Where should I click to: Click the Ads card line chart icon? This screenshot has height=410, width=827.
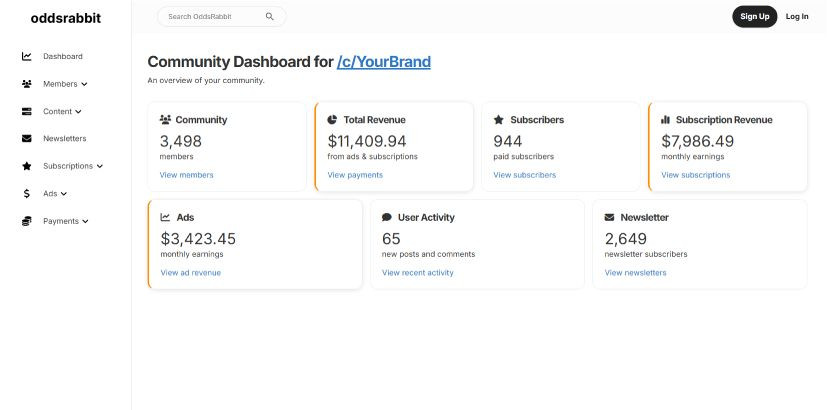(x=165, y=217)
